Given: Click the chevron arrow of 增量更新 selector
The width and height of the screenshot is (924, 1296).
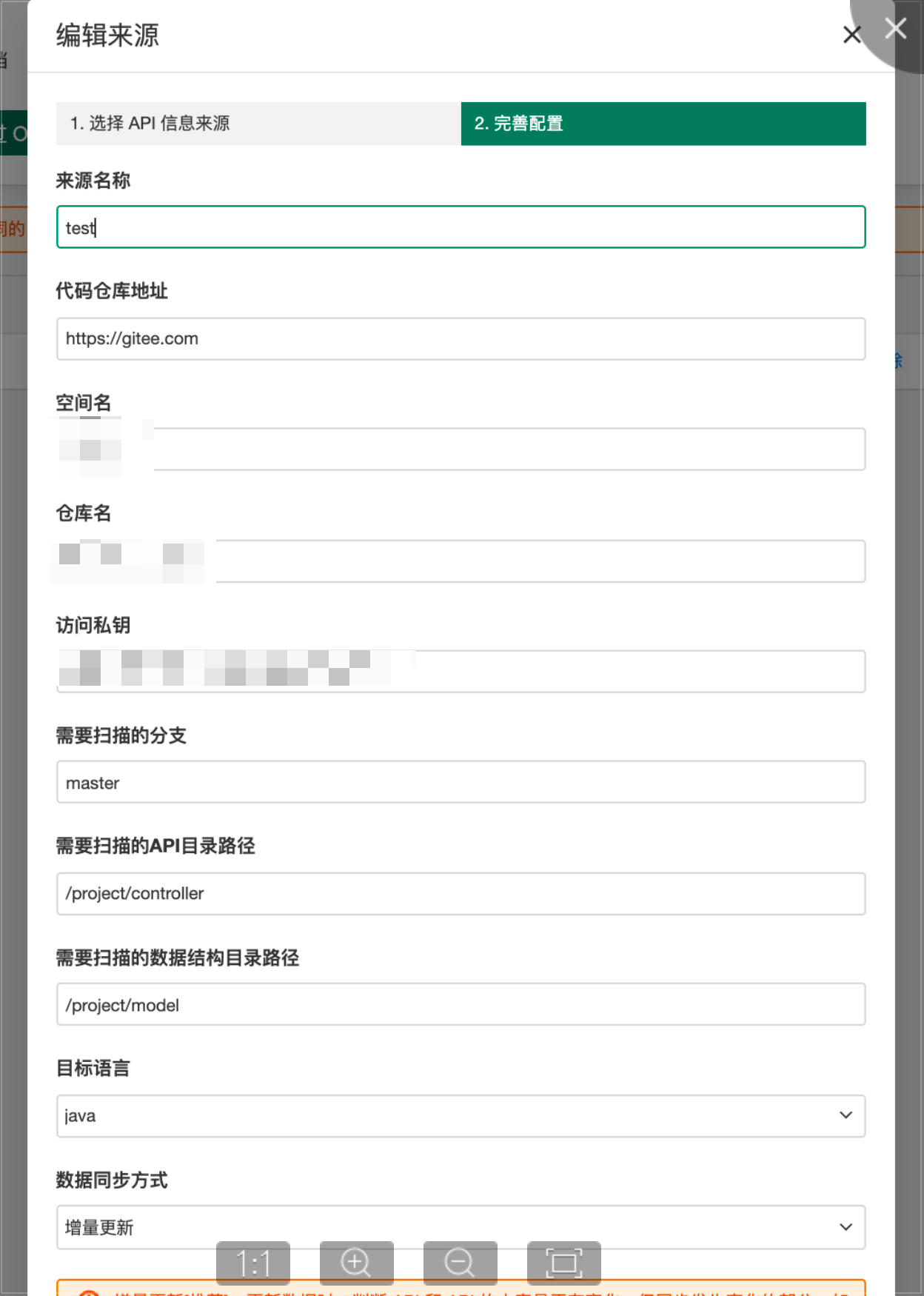Looking at the screenshot, I should coord(846,1227).
